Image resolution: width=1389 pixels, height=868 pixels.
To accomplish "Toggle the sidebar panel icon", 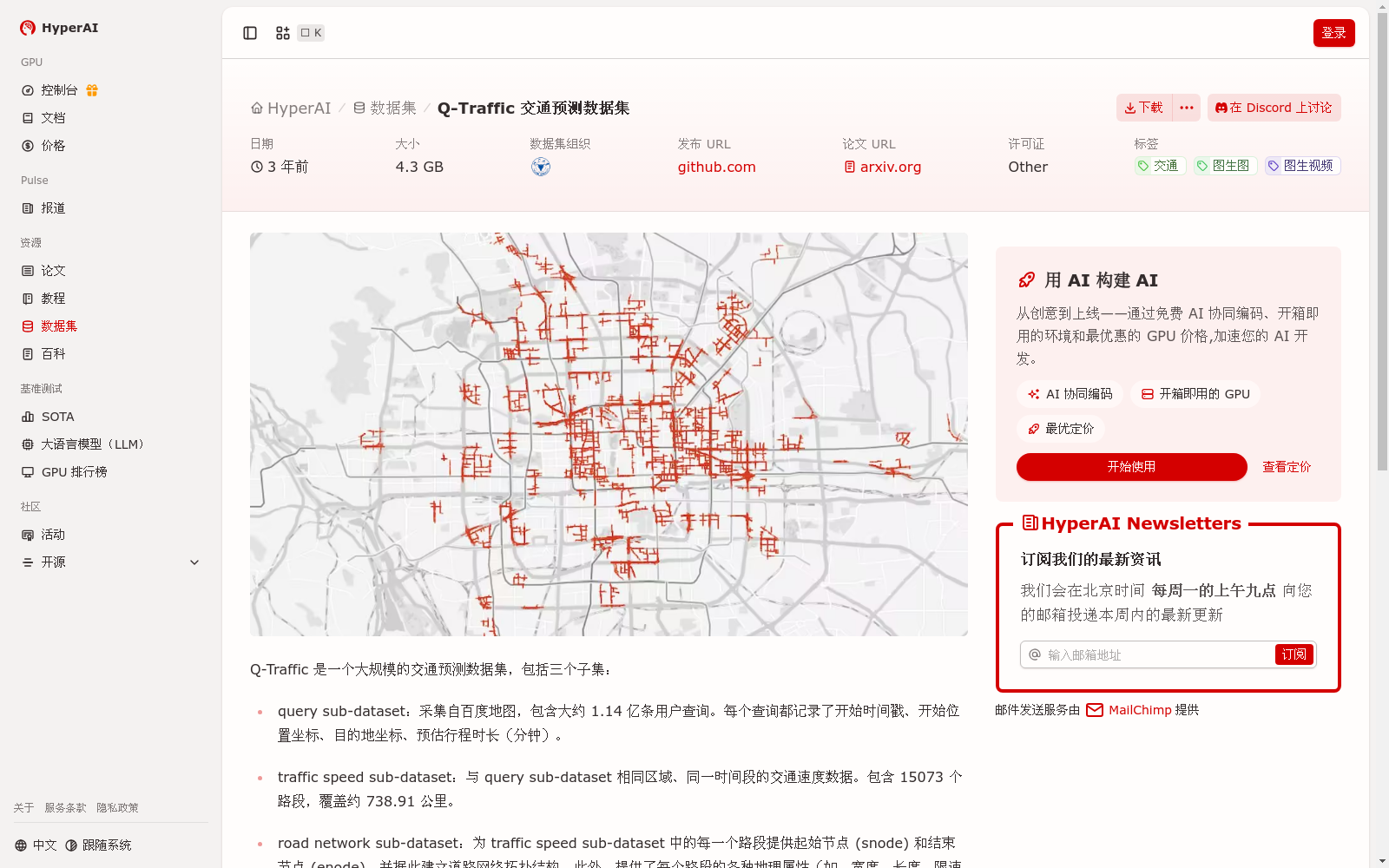I will [x=250, y=33].
